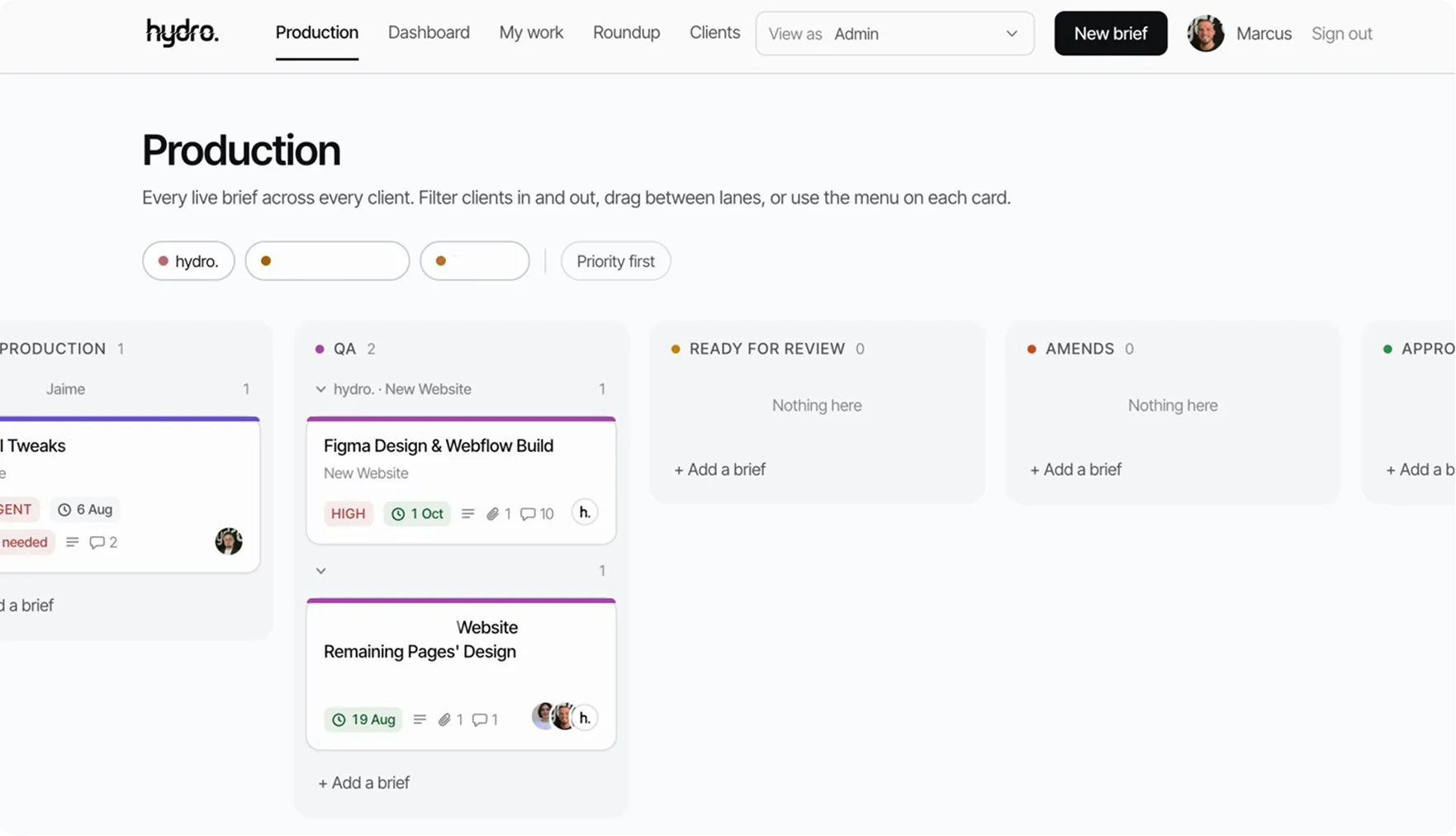The image size is (1456, 836).
Task: Click h. assignee badge on Remaining Pages' Design card
Action: tap(585, 718)
